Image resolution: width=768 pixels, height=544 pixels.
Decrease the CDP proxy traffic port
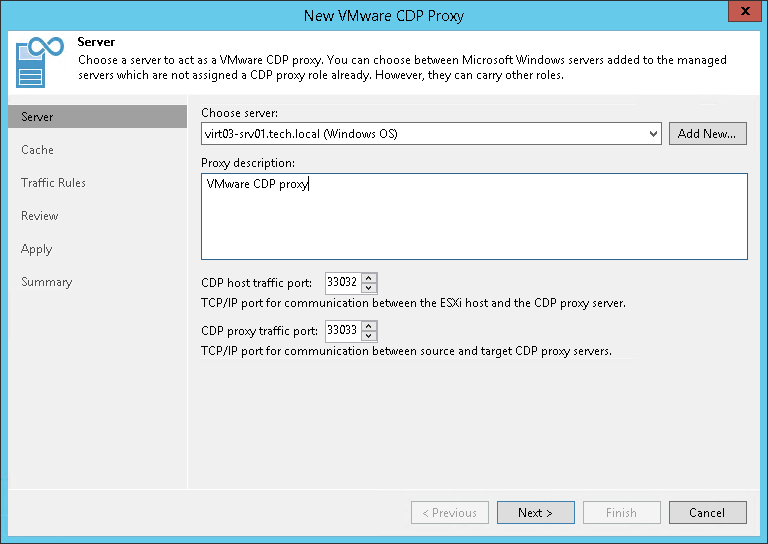point(369,335)
